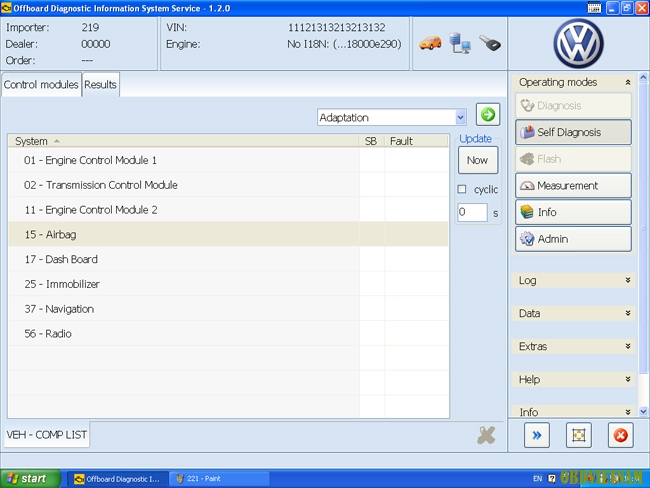Click the fullscreen frame icon button
The image size is (650, 488).
point(579,435)
